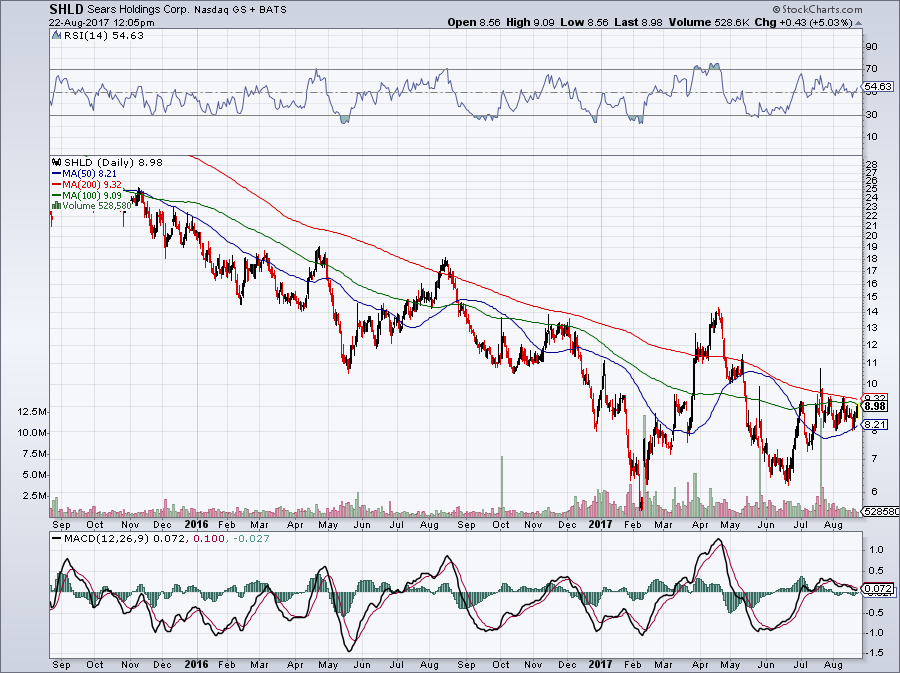This screenshot has width=900, height=673.
Task: Click the MA(100) 9.09 legend text
Action: tap(92, 195)
